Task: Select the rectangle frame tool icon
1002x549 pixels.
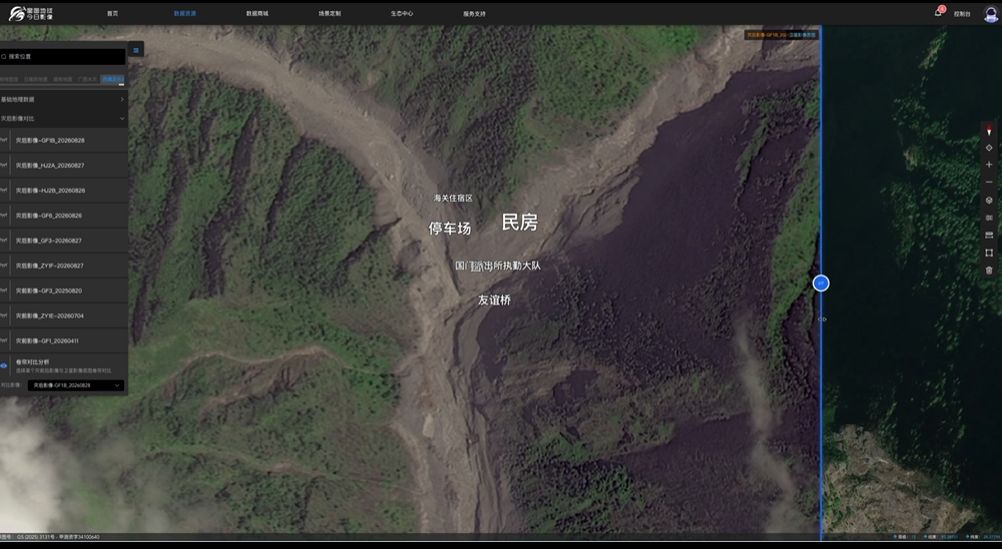Action: (x=989, y=253)
